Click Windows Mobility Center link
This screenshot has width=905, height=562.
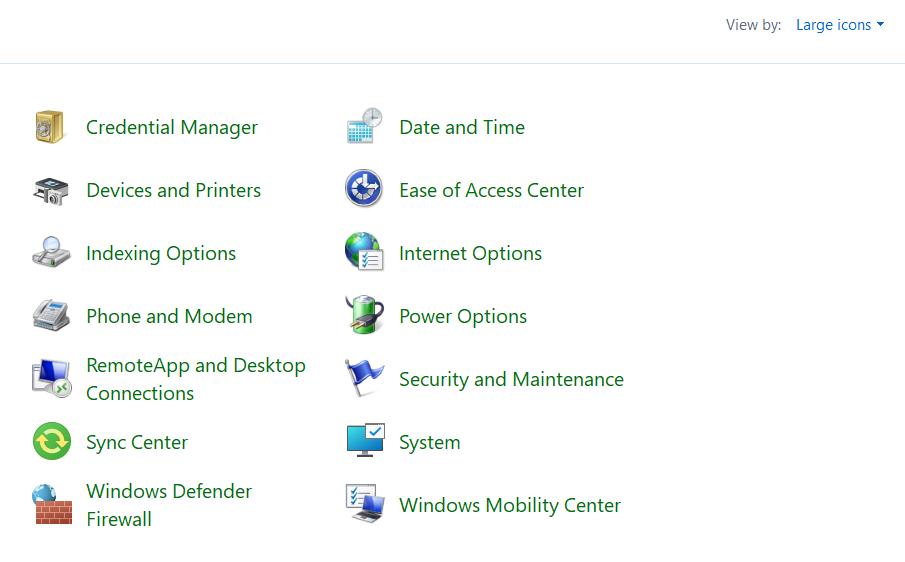510,505
